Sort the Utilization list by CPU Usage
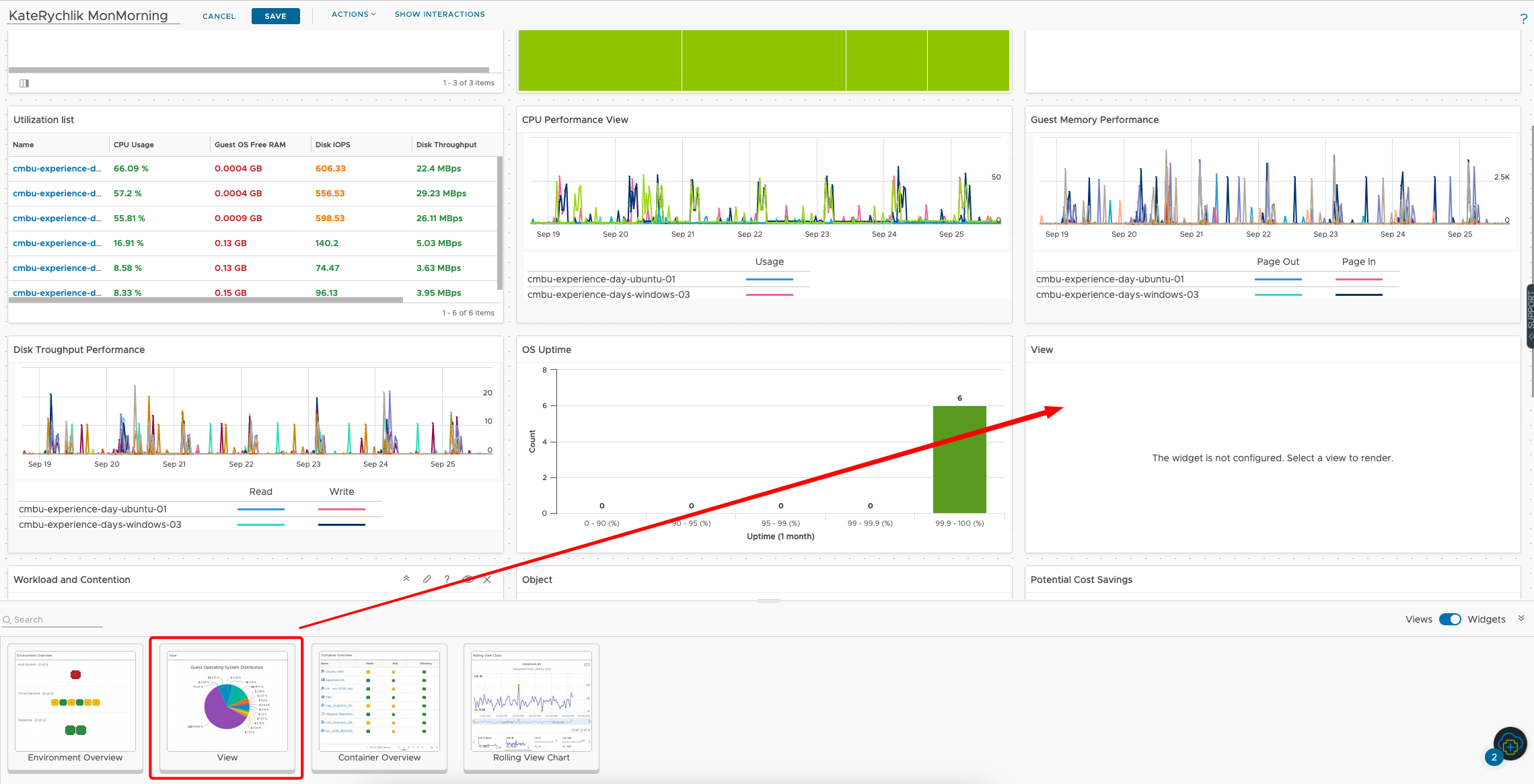 [x=133, y=144]
